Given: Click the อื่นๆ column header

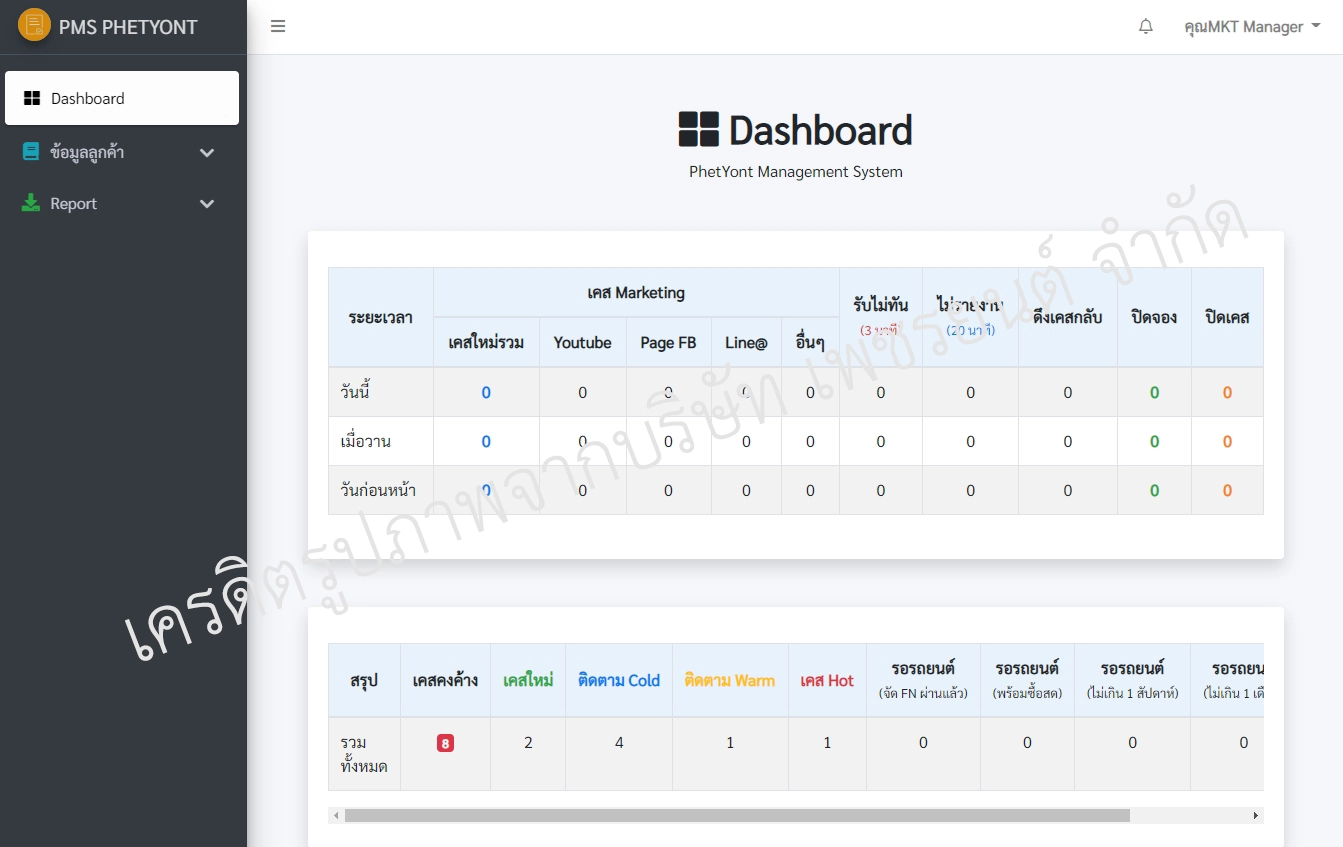Looking at the screenshot, I should click(810, 342).
